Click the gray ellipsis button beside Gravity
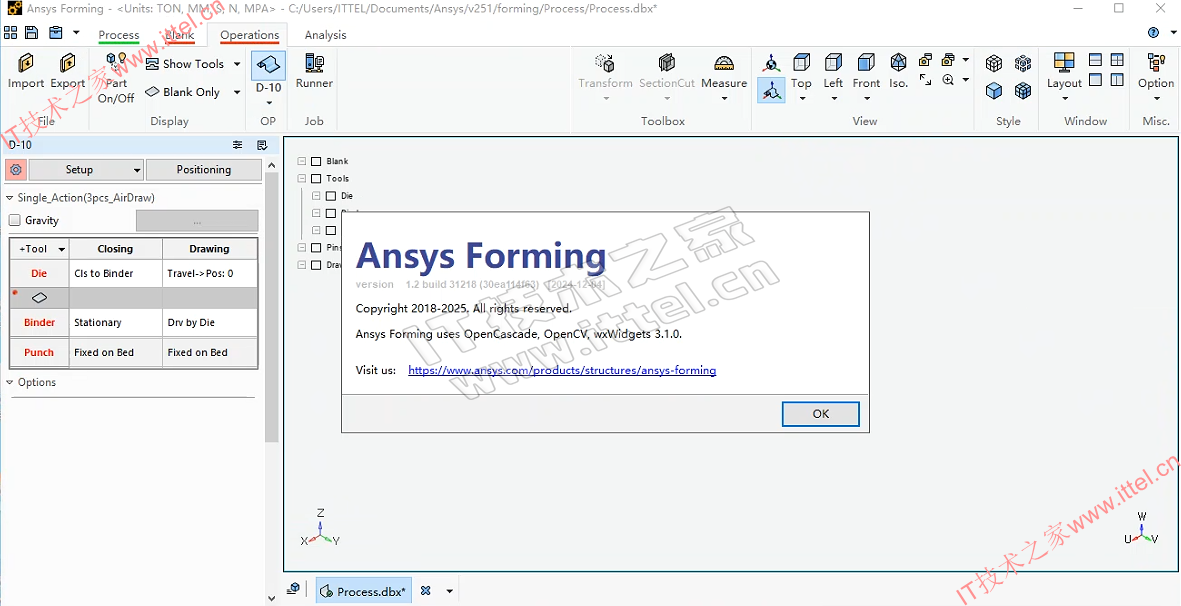 pyautogui.click(x=197, y=221)
